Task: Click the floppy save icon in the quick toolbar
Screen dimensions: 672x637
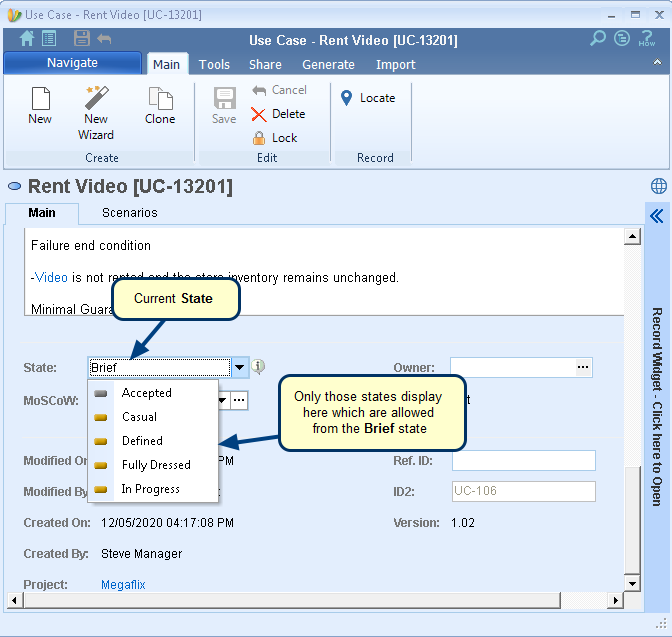Action: (81, 38)
